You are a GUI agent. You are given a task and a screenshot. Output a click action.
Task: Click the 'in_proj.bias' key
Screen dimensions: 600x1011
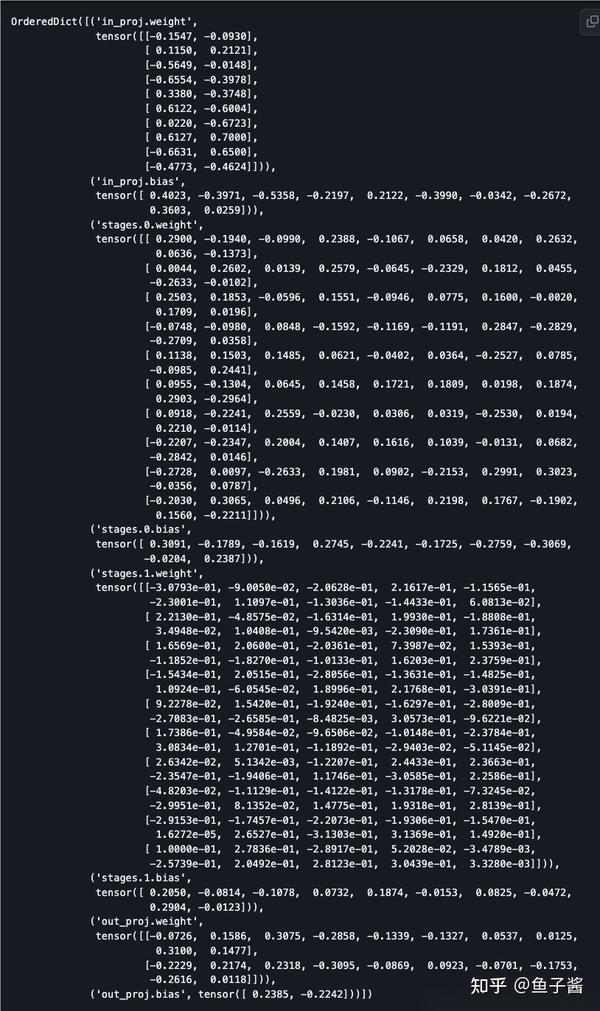coord(134,181)
